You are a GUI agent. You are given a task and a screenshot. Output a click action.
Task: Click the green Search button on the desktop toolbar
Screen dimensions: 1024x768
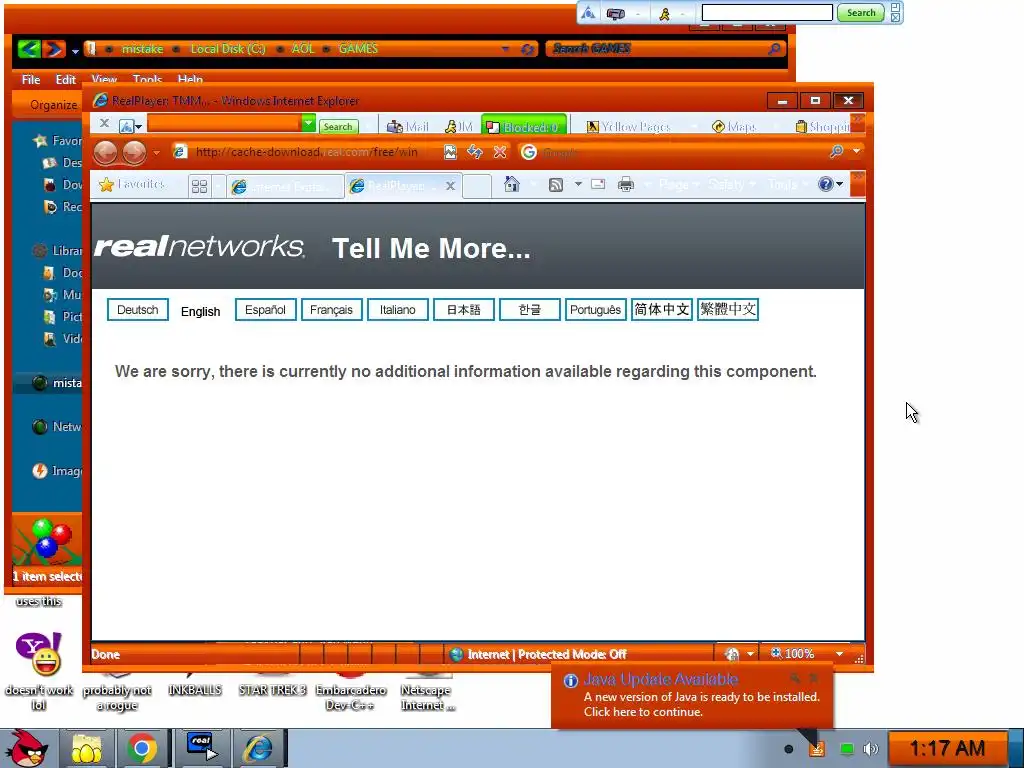point(861,12)
